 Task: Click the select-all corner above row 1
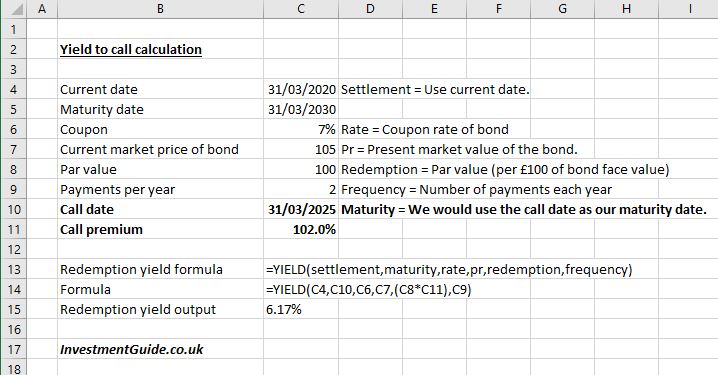(x=13, y=9)
